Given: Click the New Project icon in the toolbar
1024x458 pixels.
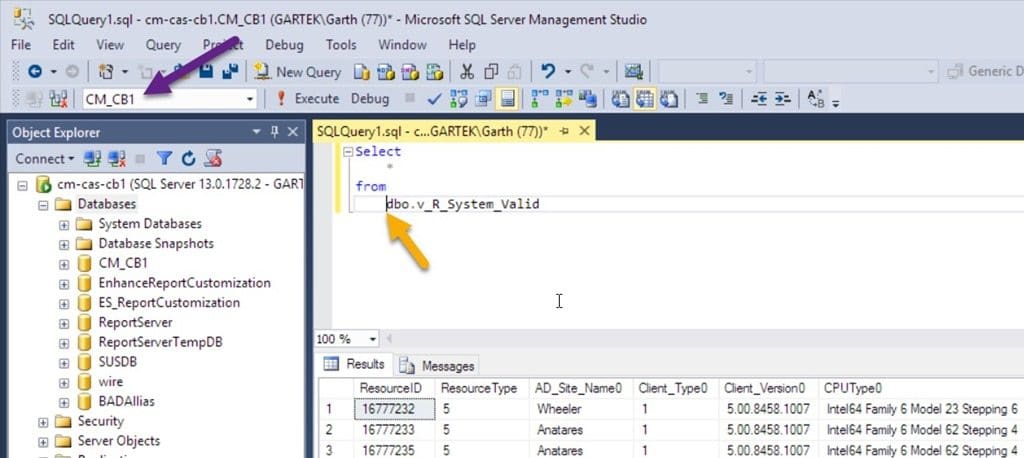Looking at the screenshot, I should [x=106, y=72].
